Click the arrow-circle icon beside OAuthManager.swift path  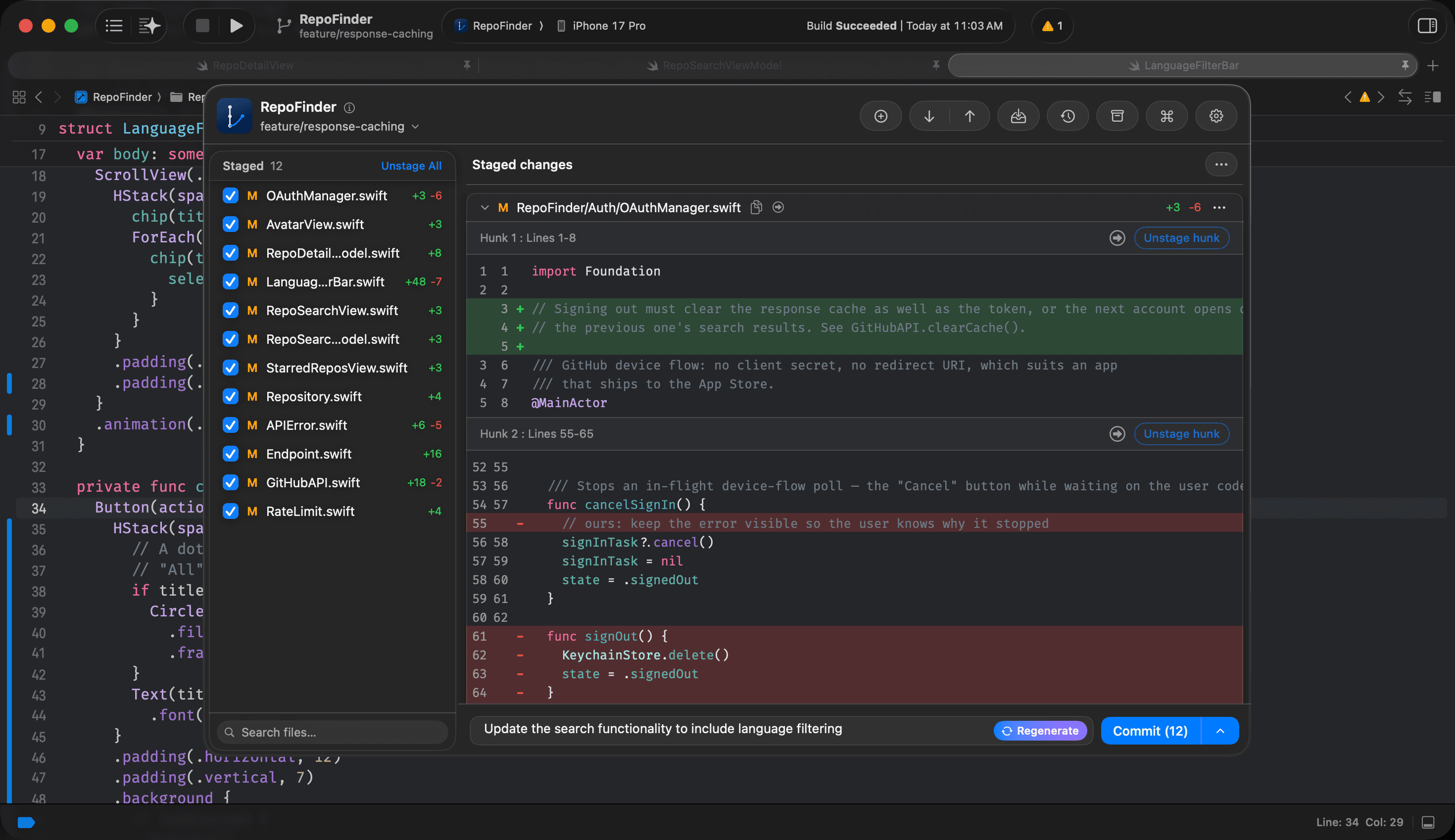tap(778, 207)
